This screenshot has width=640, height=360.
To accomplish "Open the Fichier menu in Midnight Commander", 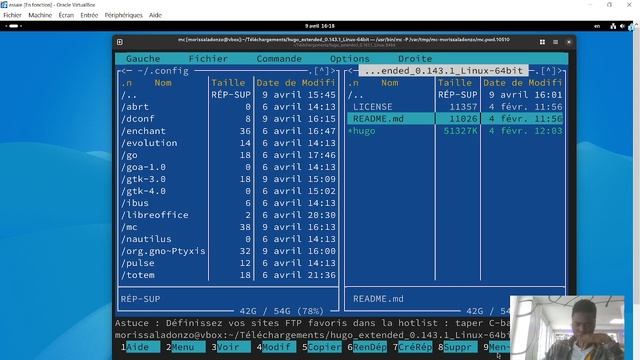I will tap(208, 59).
